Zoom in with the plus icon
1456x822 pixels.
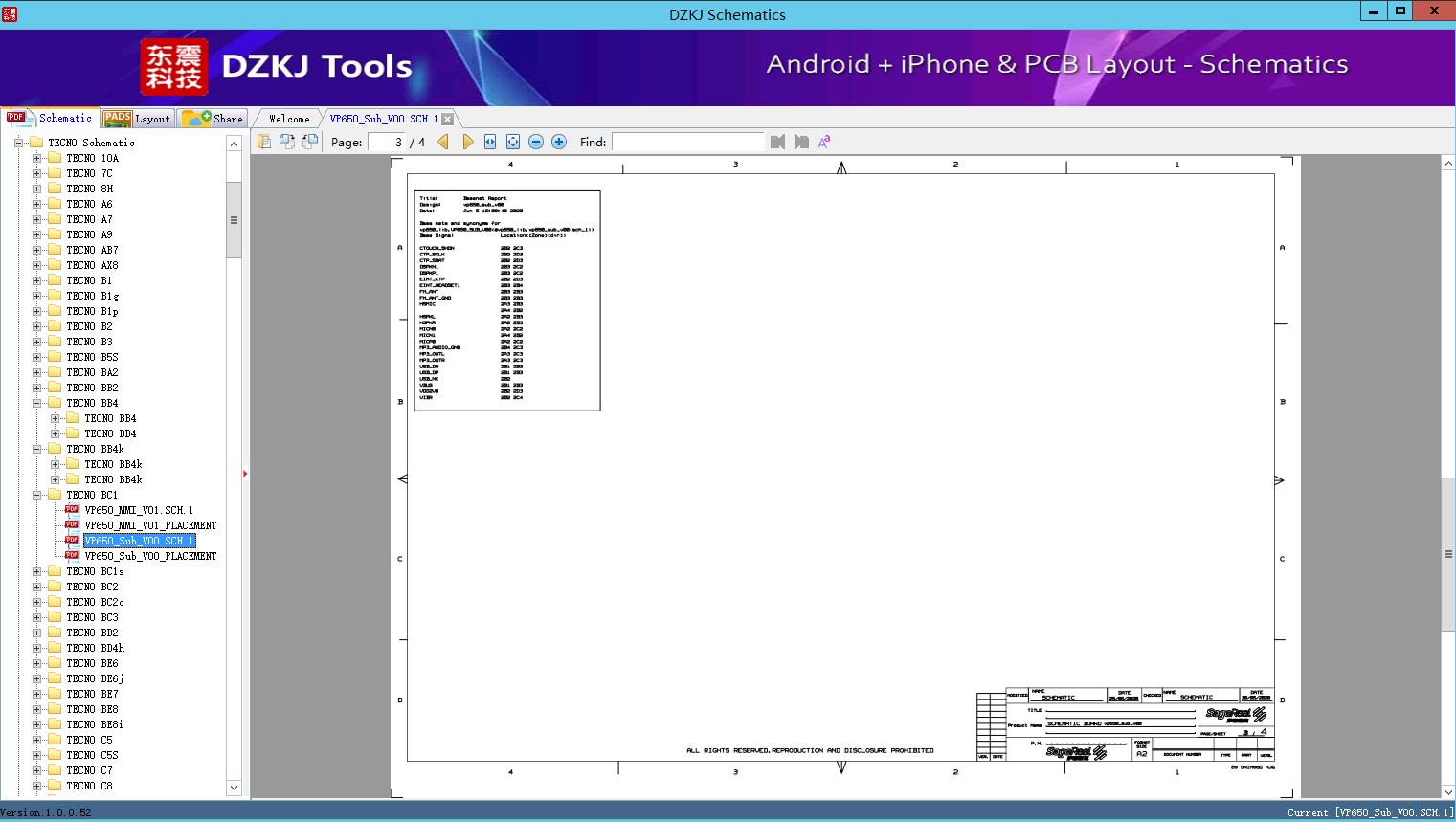(559, 142)
